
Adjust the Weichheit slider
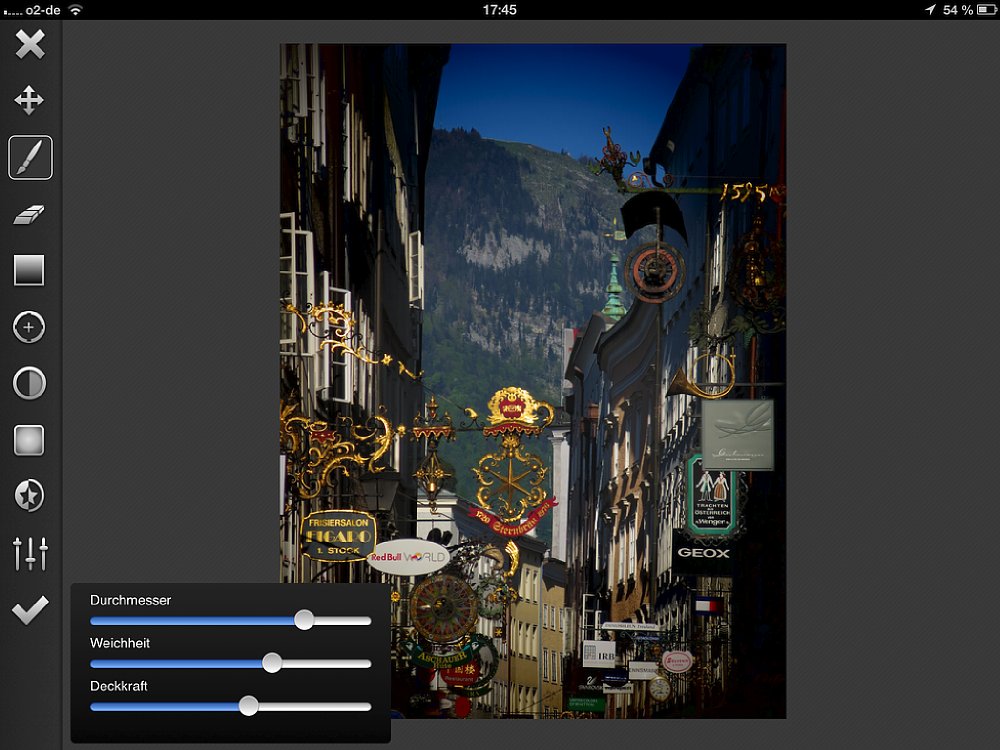pyautogui.click(x=230, y=663)
